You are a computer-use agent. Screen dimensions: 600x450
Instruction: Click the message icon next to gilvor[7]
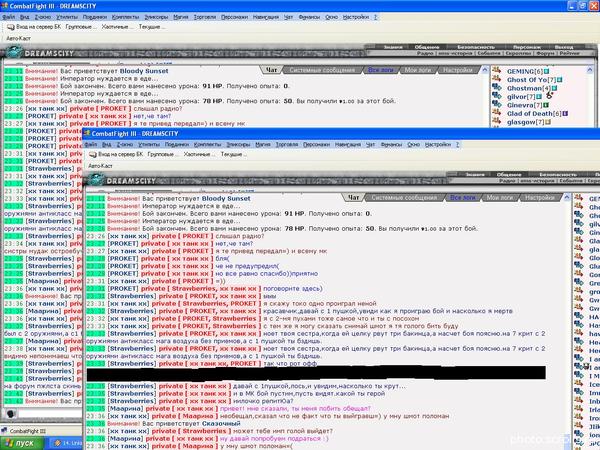497,96
